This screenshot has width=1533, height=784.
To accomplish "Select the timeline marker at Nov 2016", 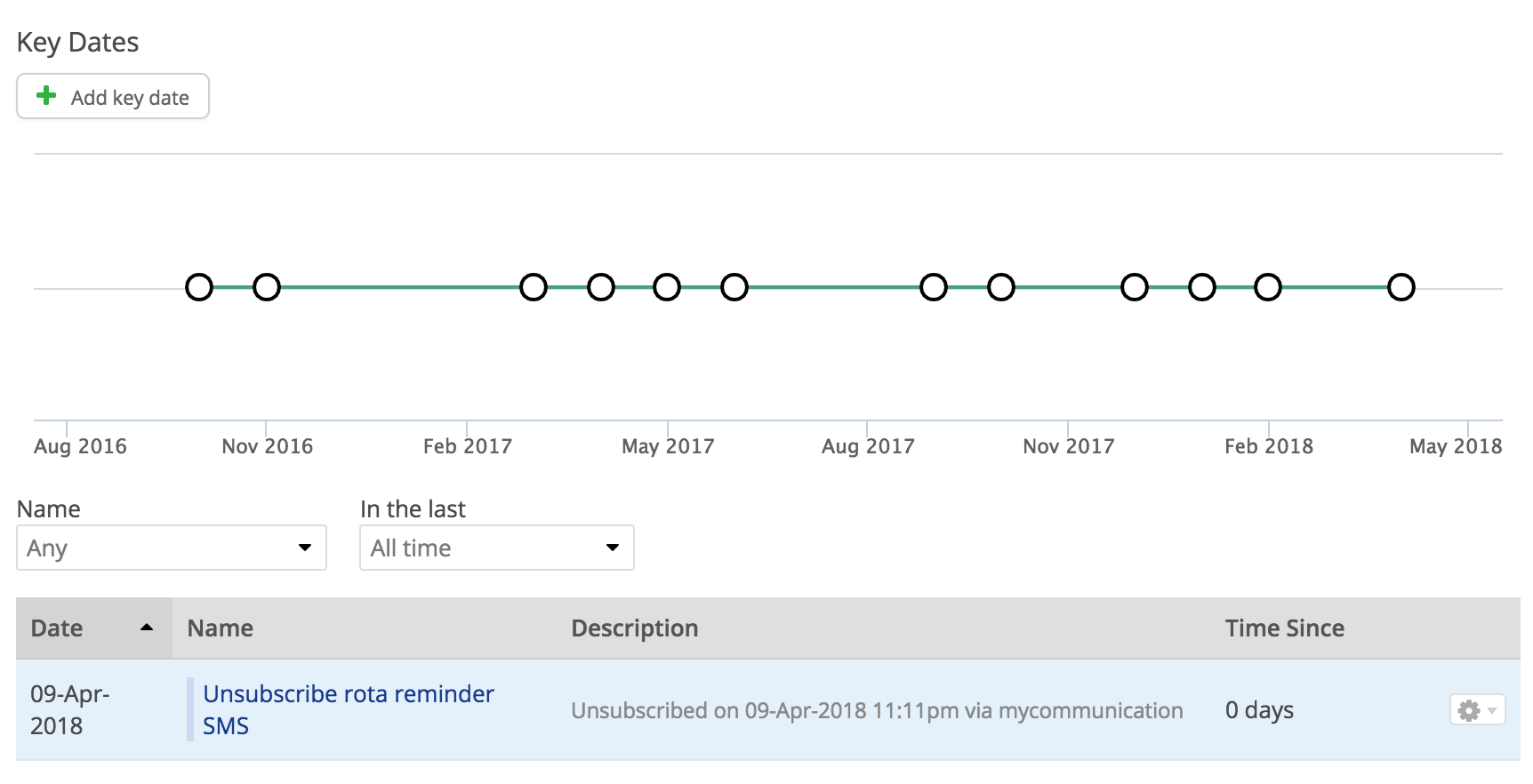I will (x=267, y=287).
